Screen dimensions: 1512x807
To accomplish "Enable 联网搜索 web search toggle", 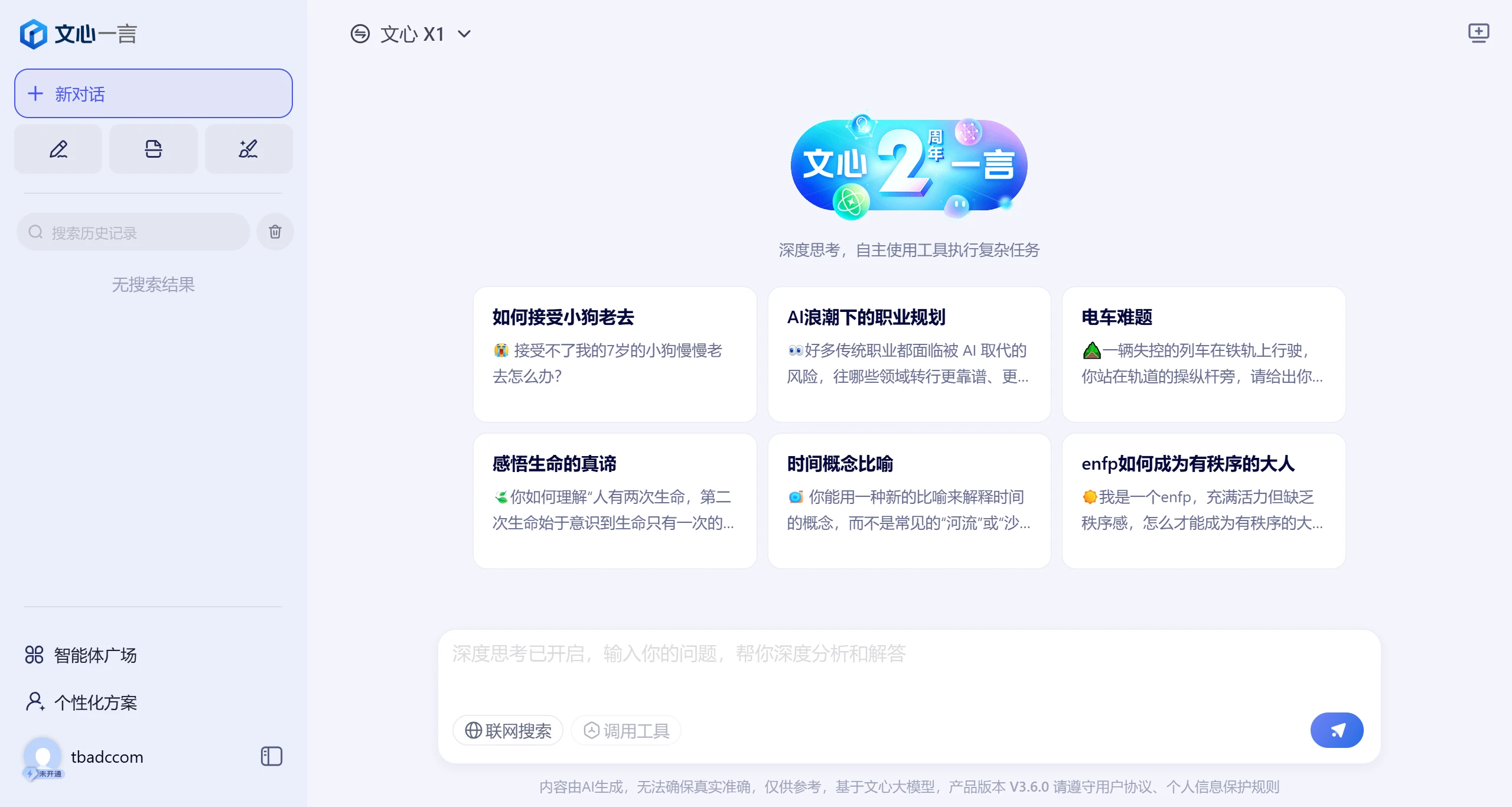I will (507, 730).
